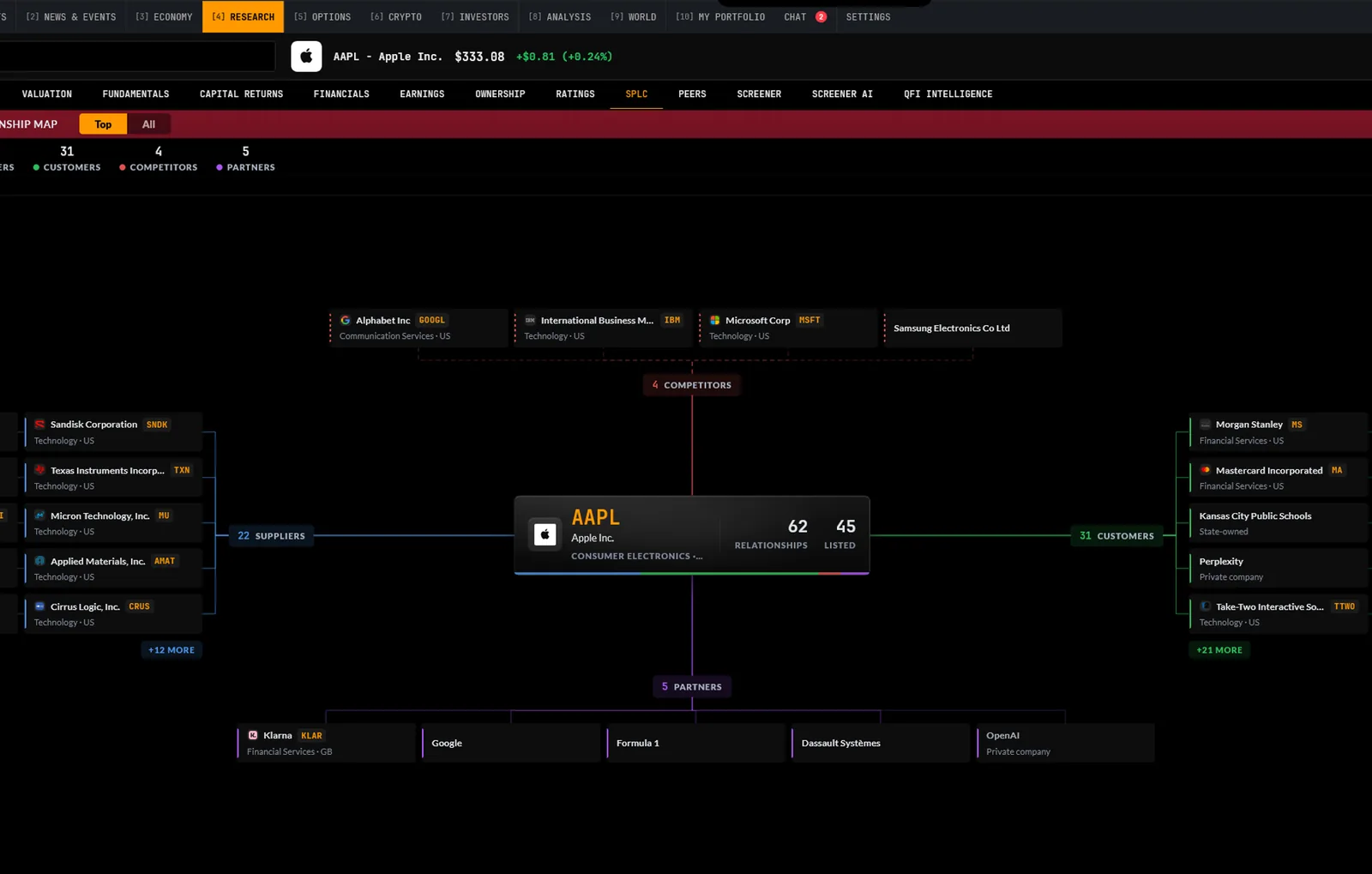Open the Research main tab
The image size is (1372, 874).
[244, 17]
